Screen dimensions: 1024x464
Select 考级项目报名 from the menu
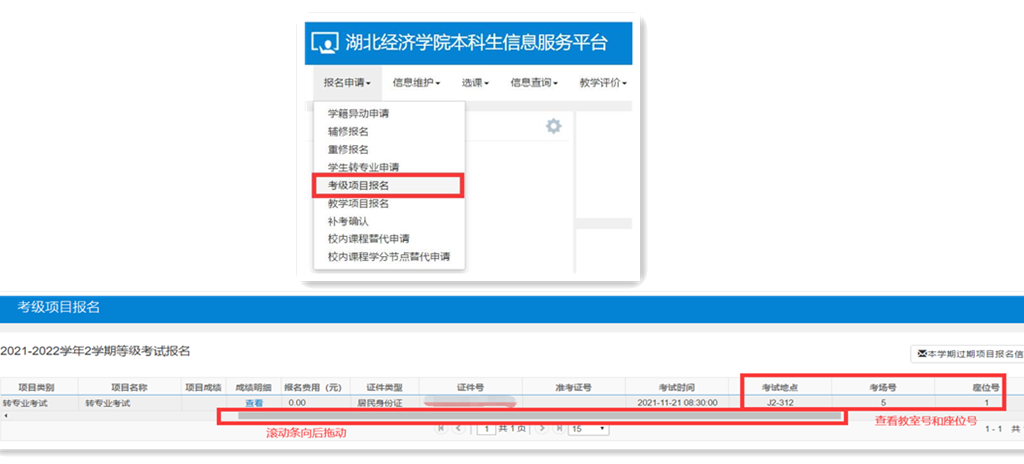point(358,186)
